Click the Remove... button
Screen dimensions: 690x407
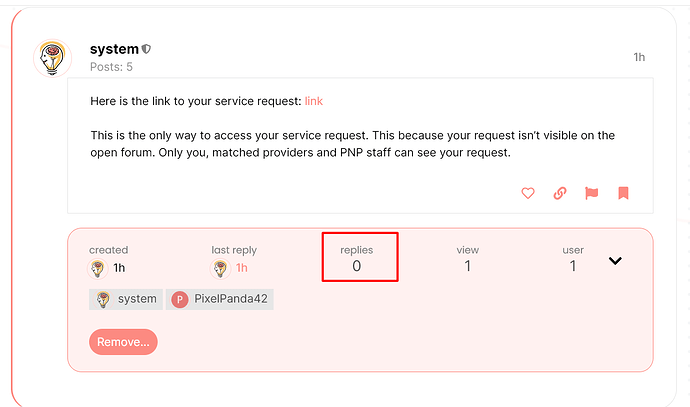[x=123, y=342]
